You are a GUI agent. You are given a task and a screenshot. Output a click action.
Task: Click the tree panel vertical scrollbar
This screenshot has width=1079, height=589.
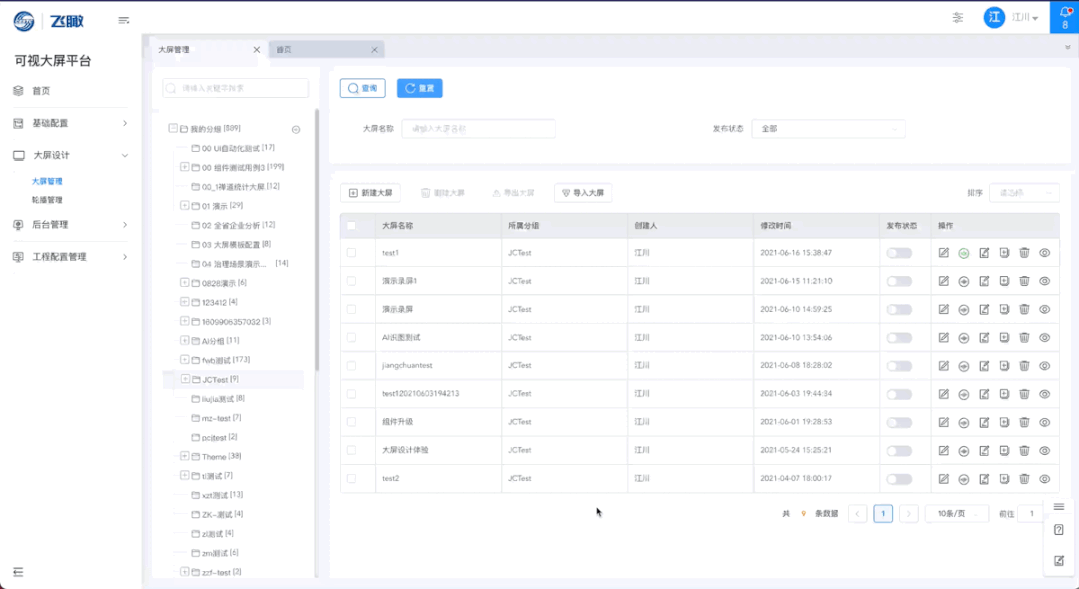[x=317, y=240]
